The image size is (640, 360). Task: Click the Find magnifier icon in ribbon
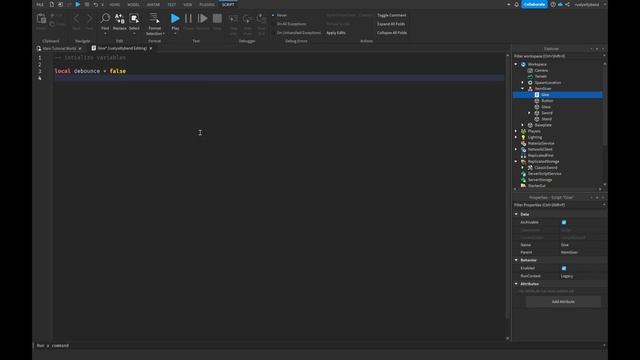(105, 18)
